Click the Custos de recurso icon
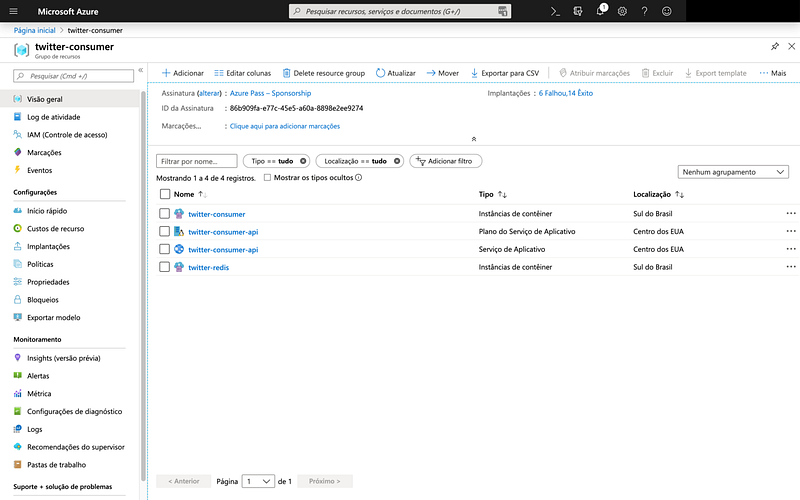 click(17, 228)
